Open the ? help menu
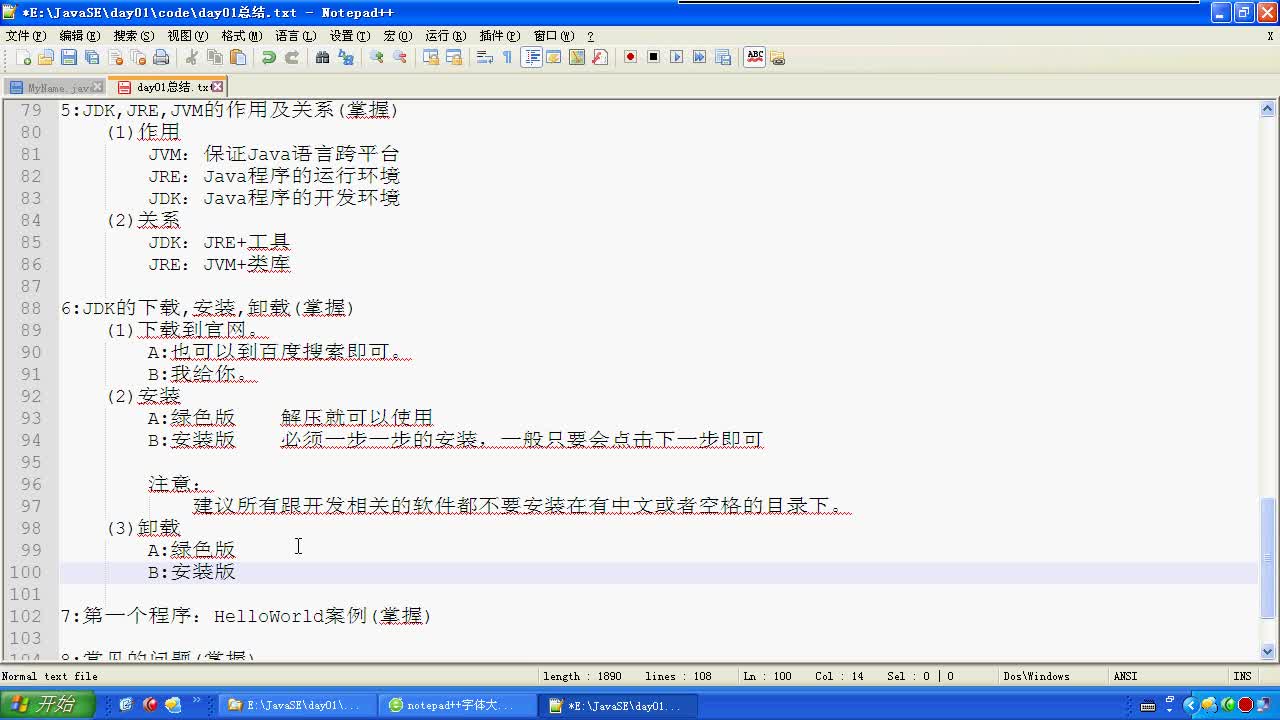This screenshot has height=720, width=1280. click(590, 36)
